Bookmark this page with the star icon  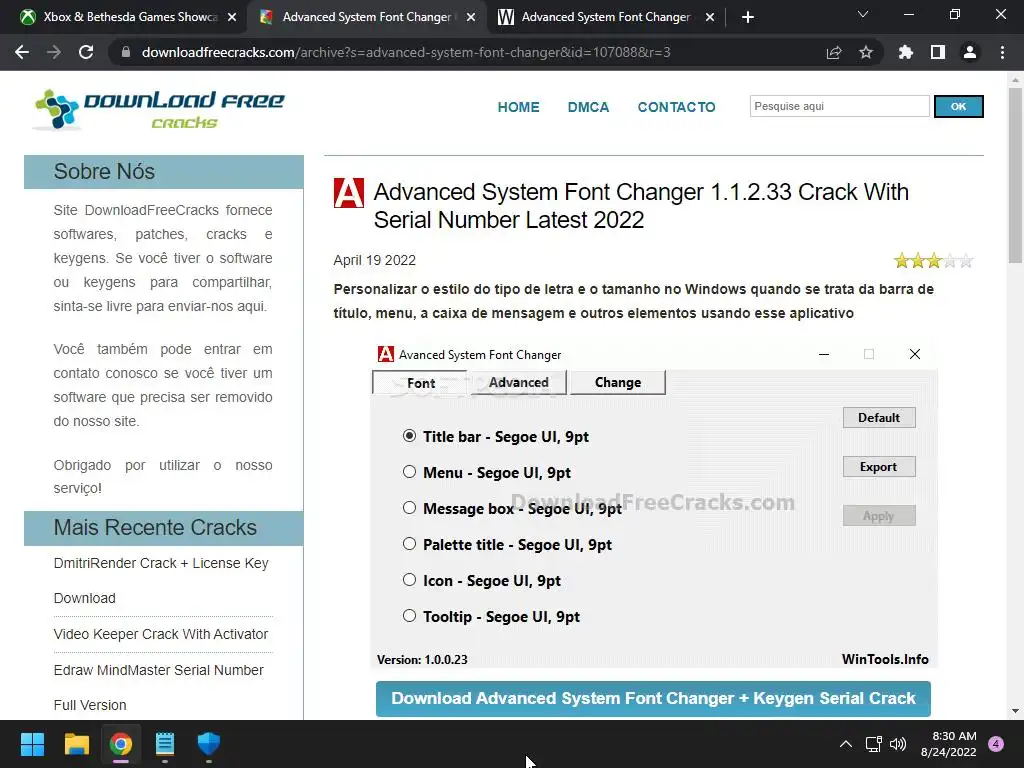pos(866,52)
